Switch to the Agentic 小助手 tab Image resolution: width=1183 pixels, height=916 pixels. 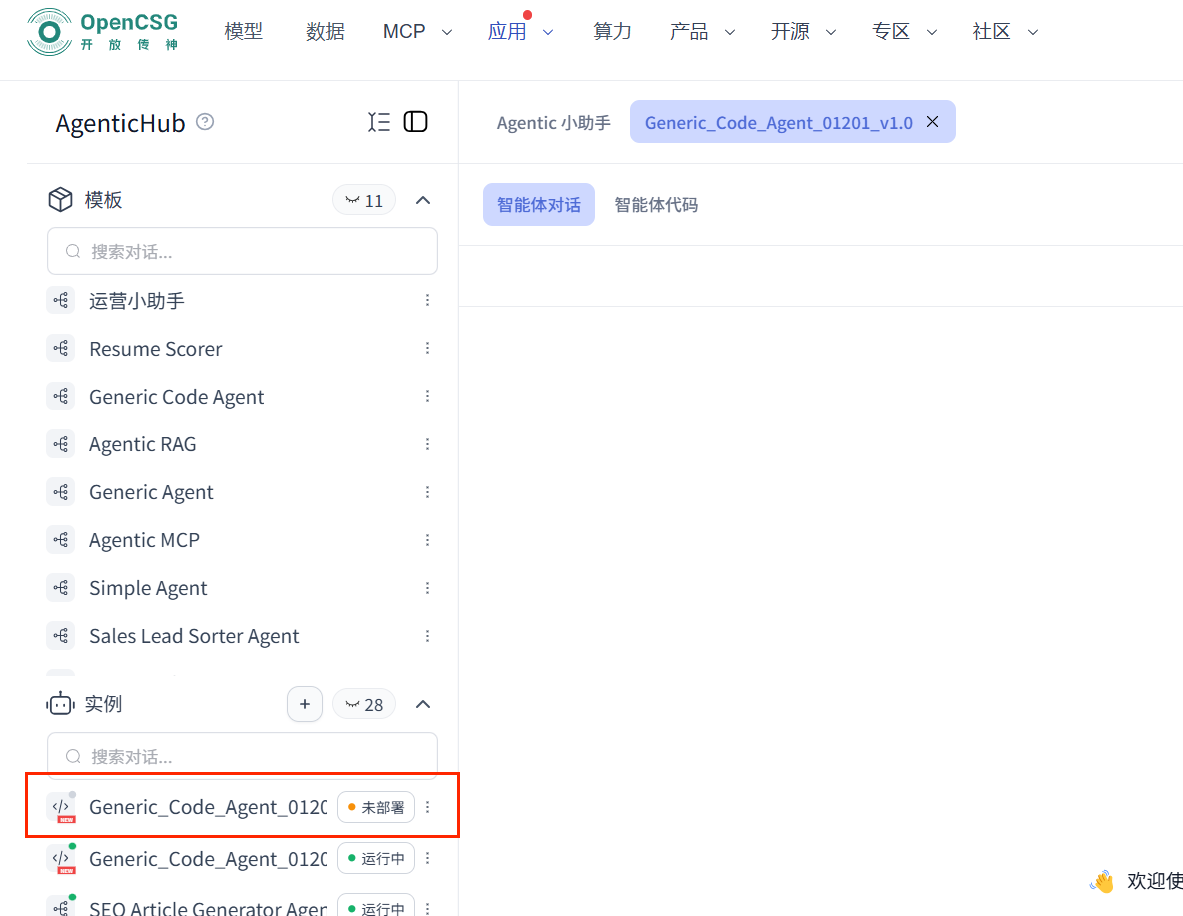[x=553, y=123]
